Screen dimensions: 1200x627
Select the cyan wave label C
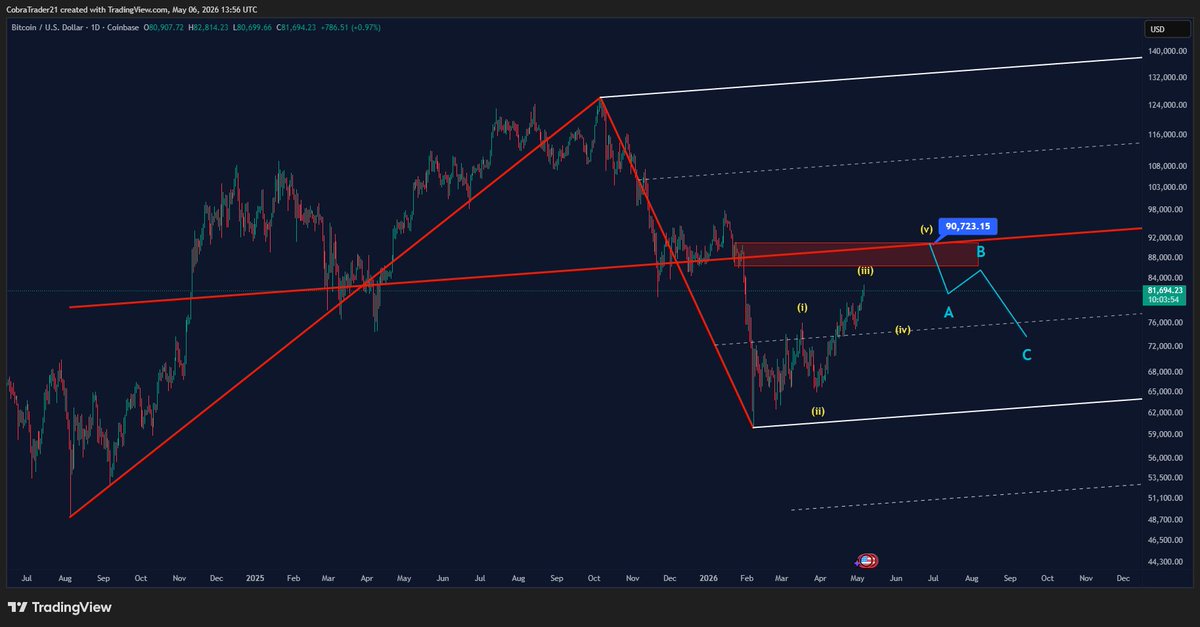tap(1026, 354)
